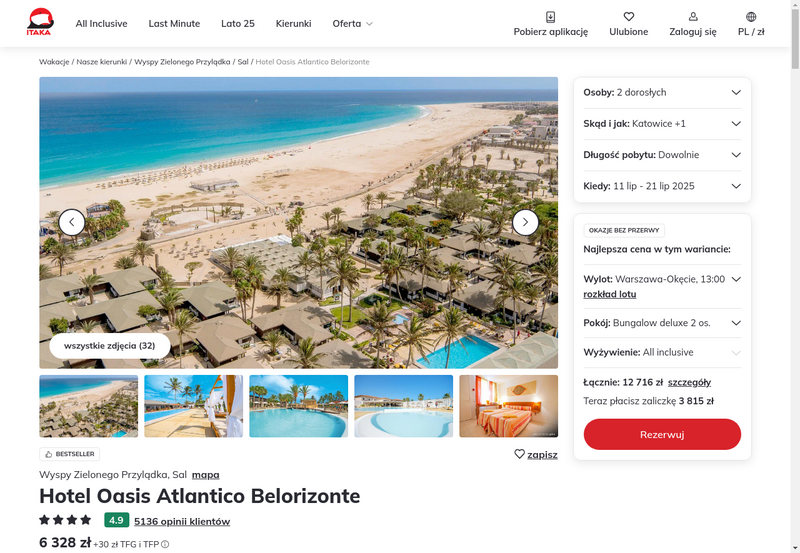This screenshot has height=553, width=800.
Task: Open the PL / zł globe selector
Action: [751, 17]
